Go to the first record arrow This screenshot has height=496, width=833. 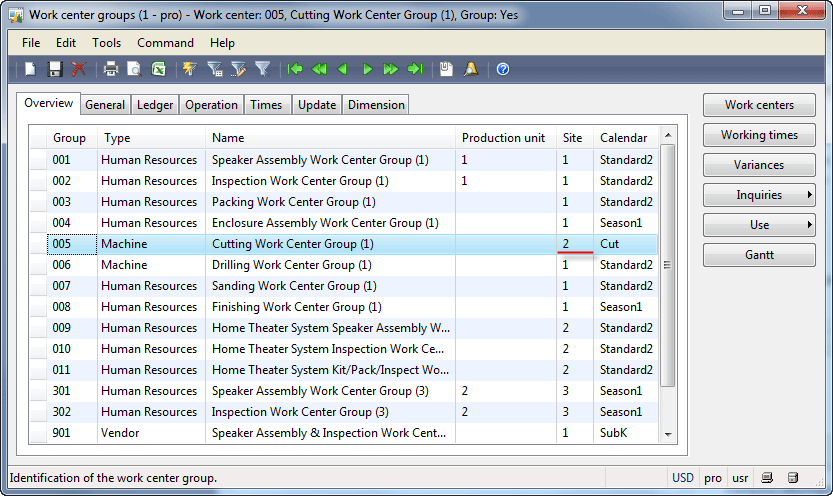(295, 69)
